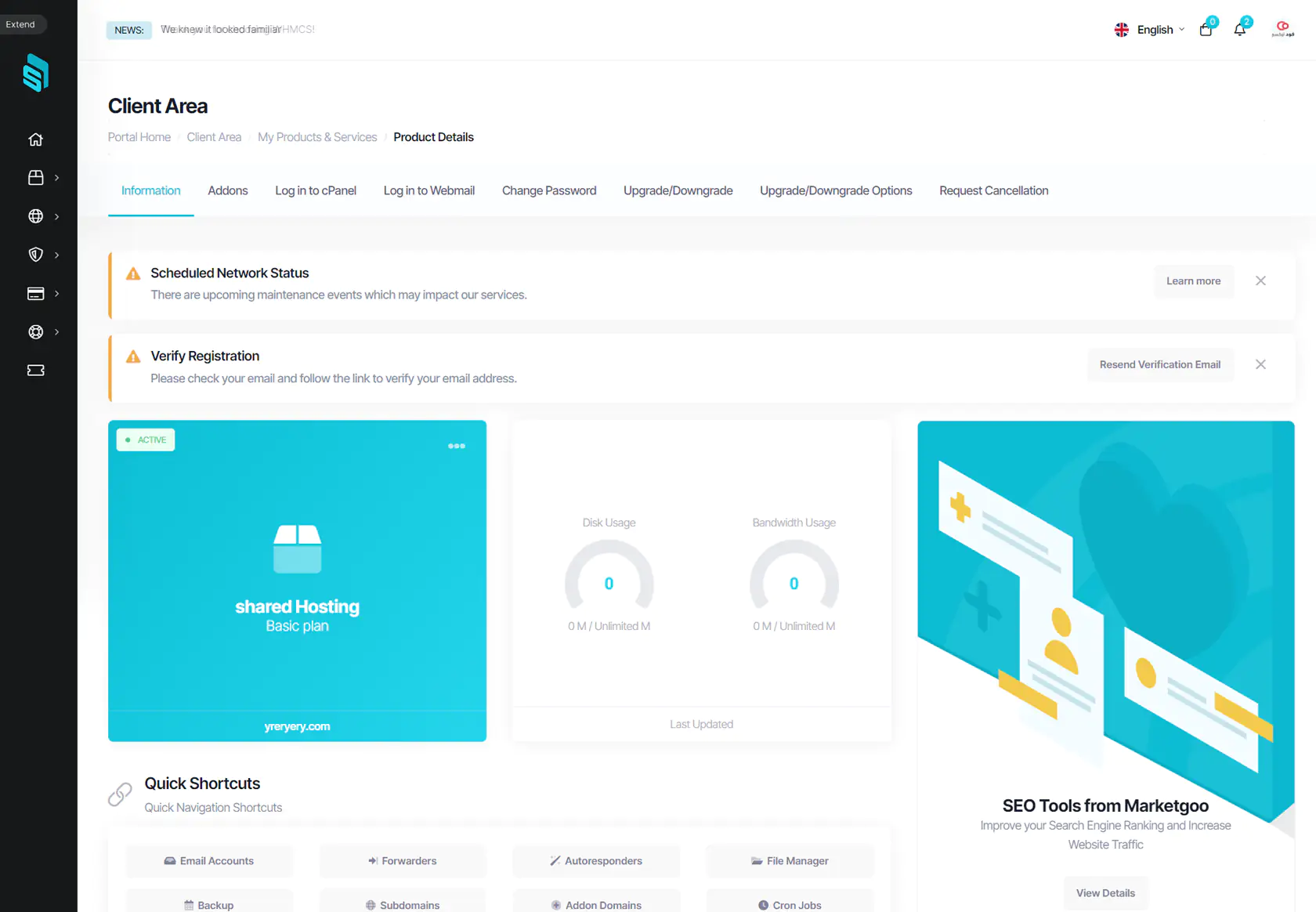
Task: Open the Autoresponders shortcut
Action: click(x=596, y=861)
